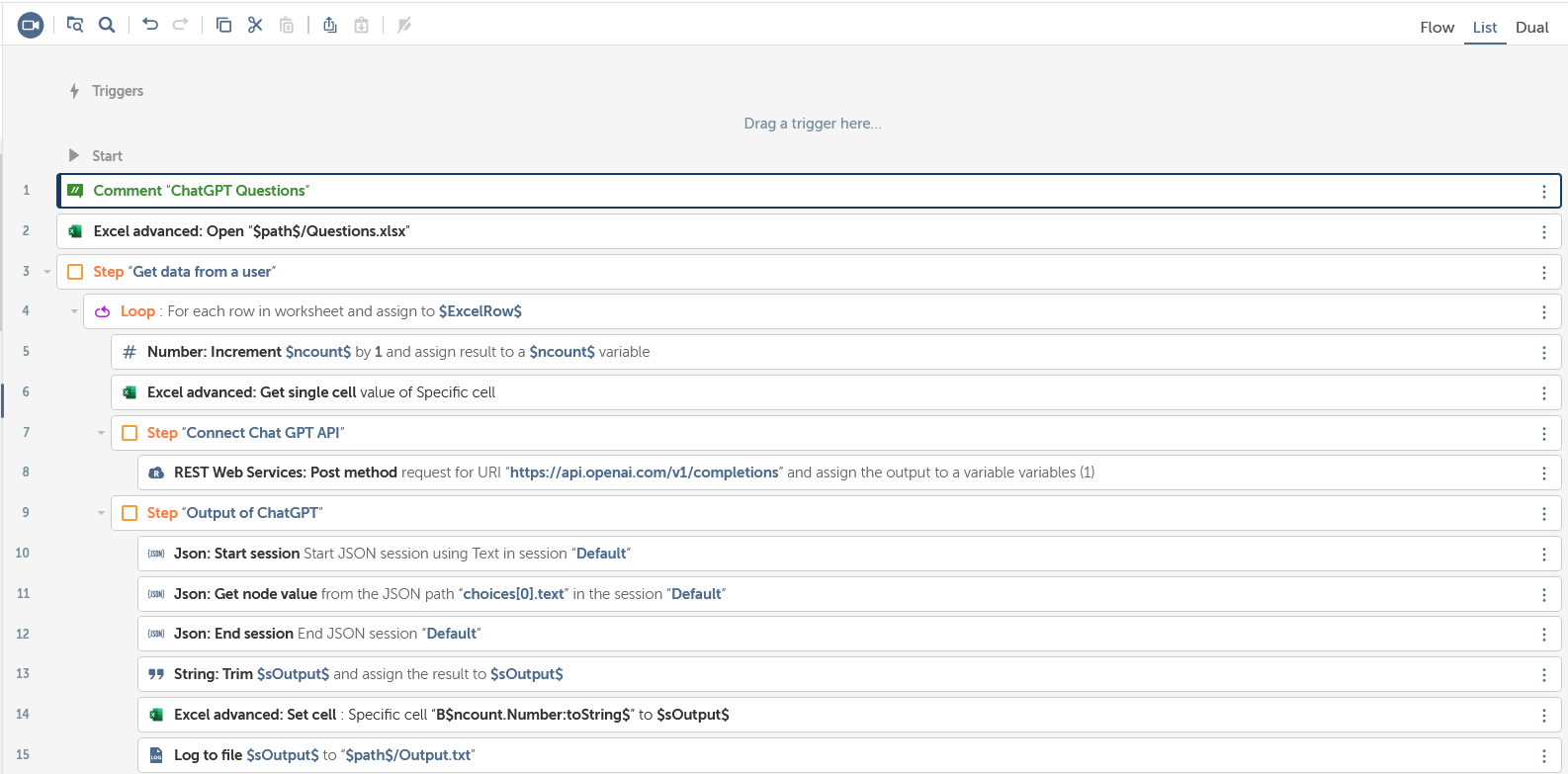Toggle the checkbox on step "Connect Chat GPT API"

click(x=130, y=433)
